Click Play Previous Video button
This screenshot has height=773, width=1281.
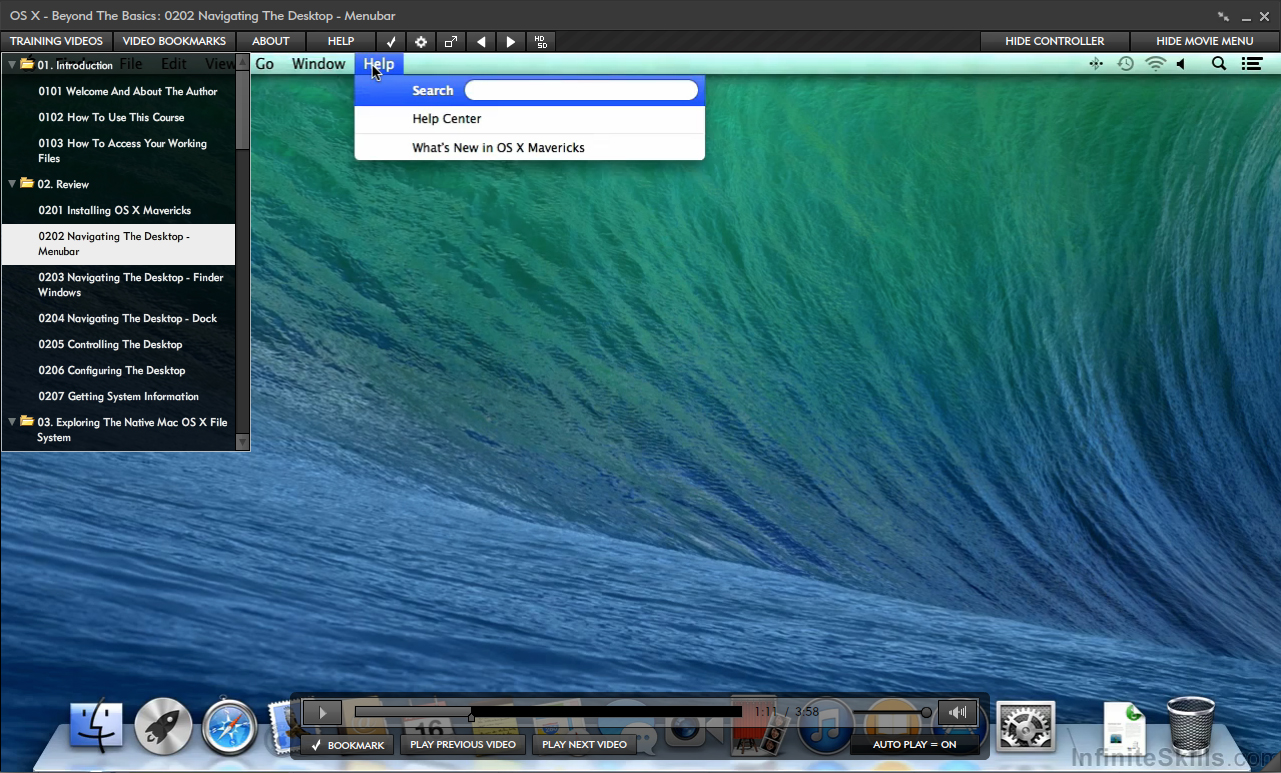coord(463,745)
